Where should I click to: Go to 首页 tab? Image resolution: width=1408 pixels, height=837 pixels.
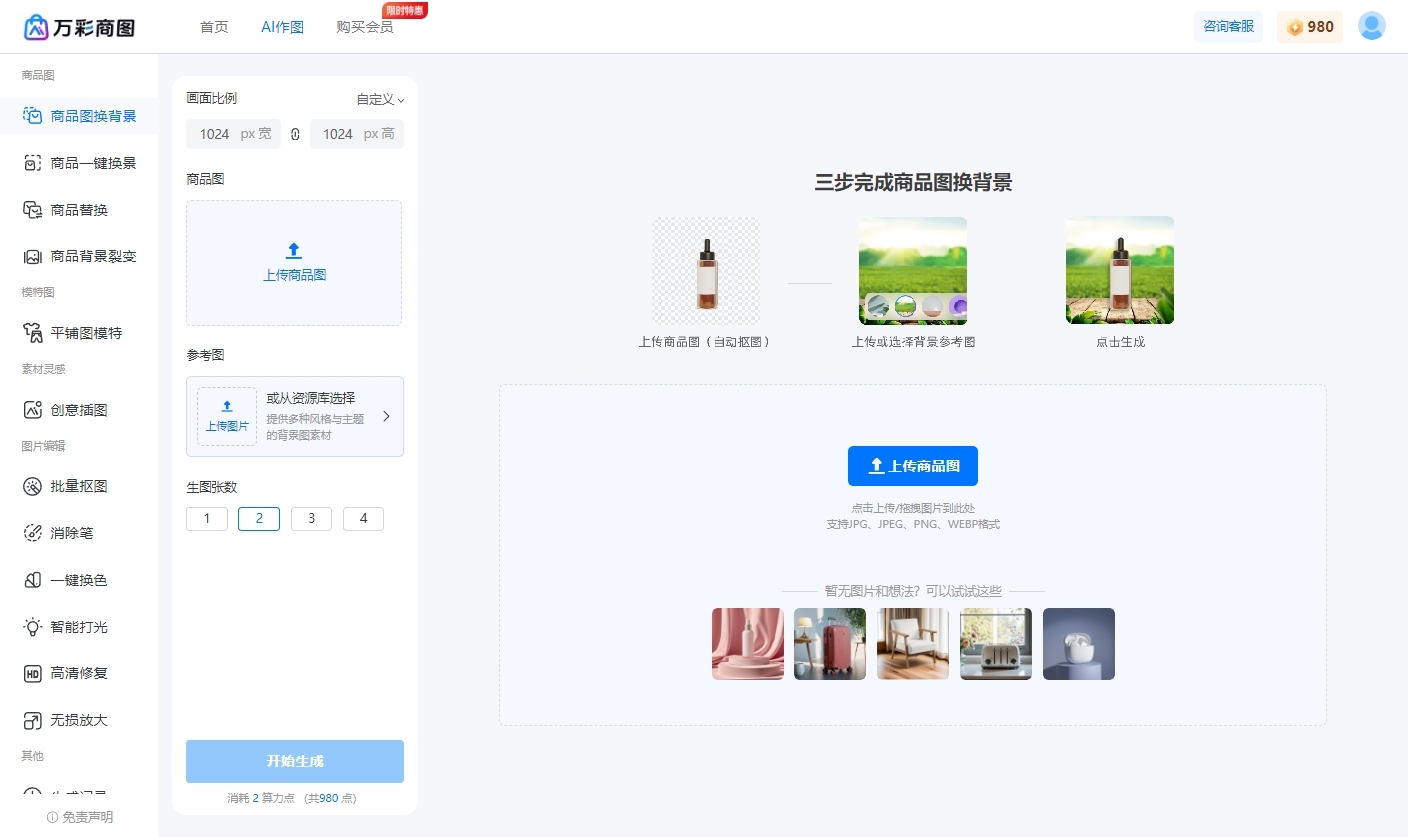click(x=214, y=27)
